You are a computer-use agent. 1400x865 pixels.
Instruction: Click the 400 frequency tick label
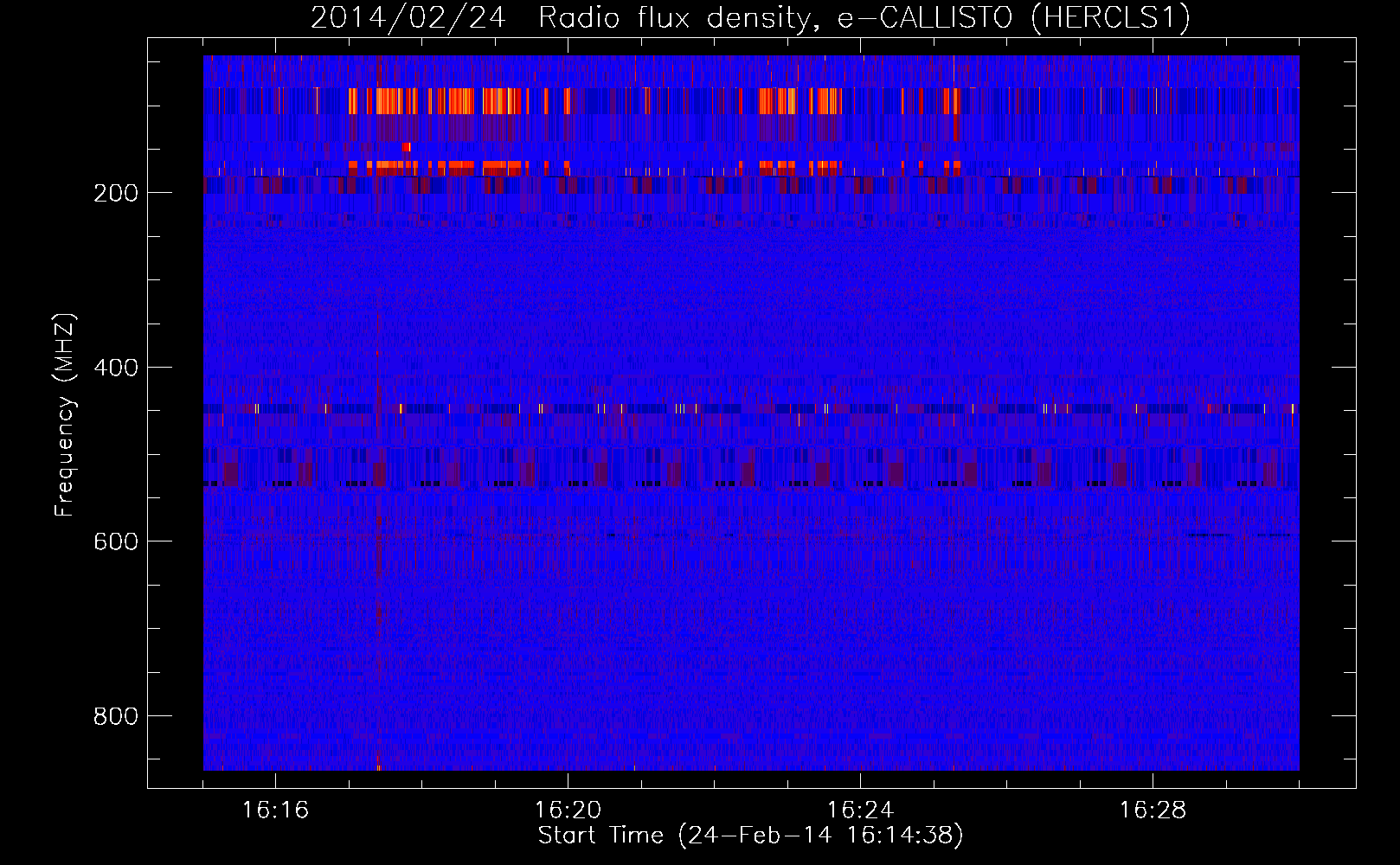pos(116,368)
